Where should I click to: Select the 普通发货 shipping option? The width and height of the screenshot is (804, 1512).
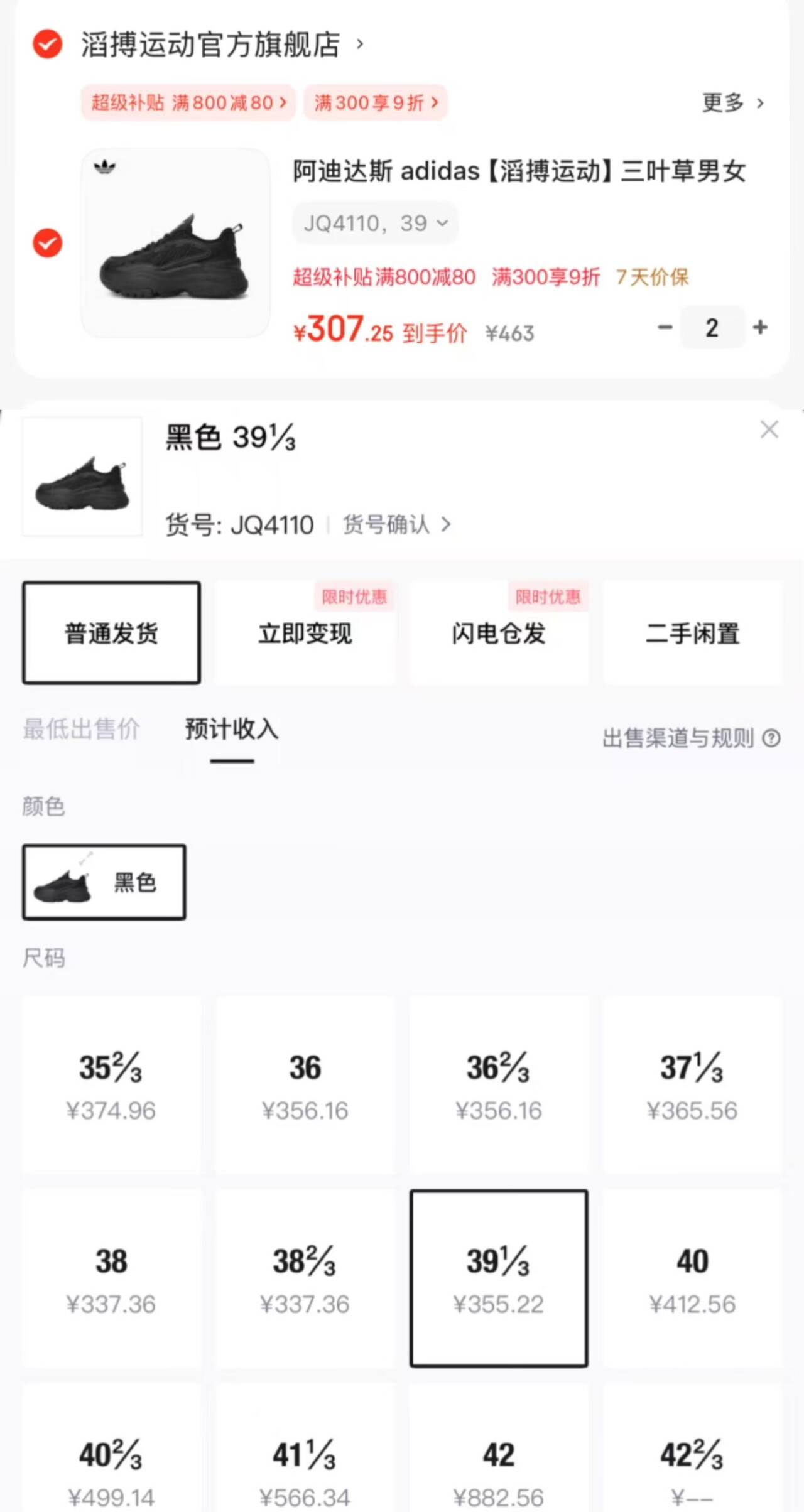tap(112, 632)
